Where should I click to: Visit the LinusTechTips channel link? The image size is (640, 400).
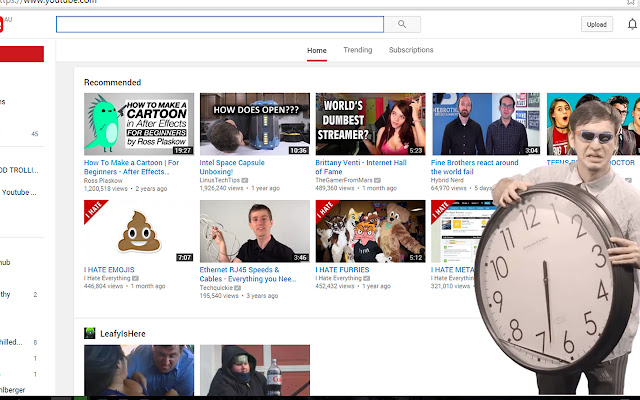point(223,179)
